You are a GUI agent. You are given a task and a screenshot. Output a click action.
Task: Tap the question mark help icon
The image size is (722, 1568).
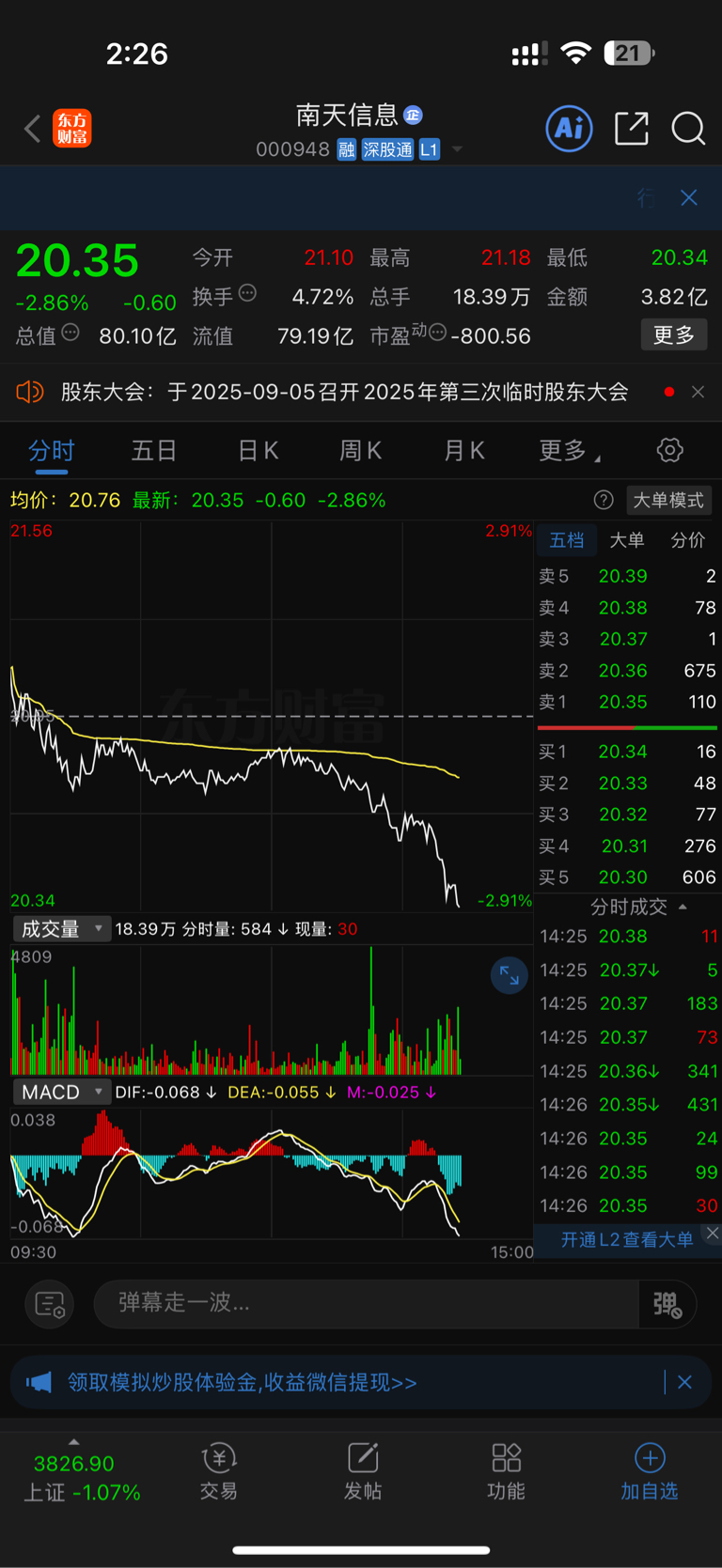click(604, 500)
